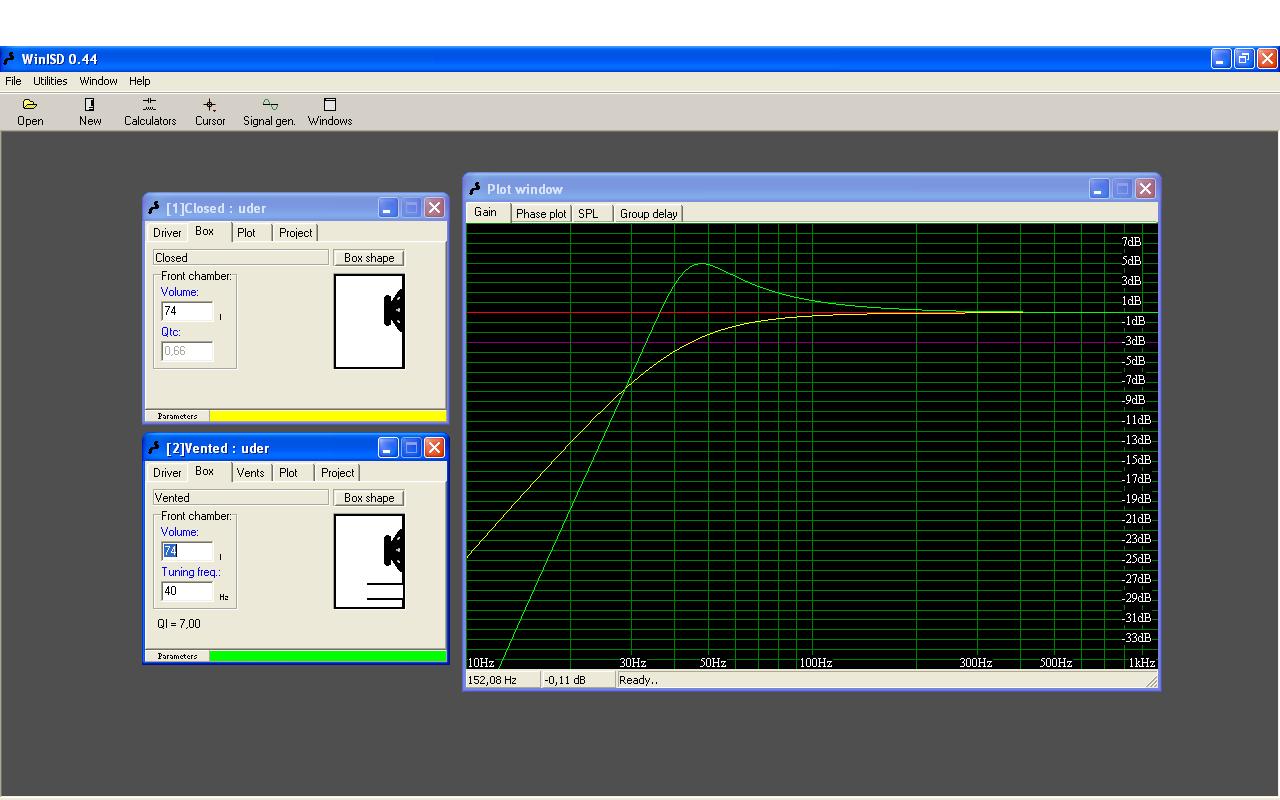Image resolution: width=1280 pixels, height=800 pixels.
Task: Open the Utilities menu
Action: (50, 81)
